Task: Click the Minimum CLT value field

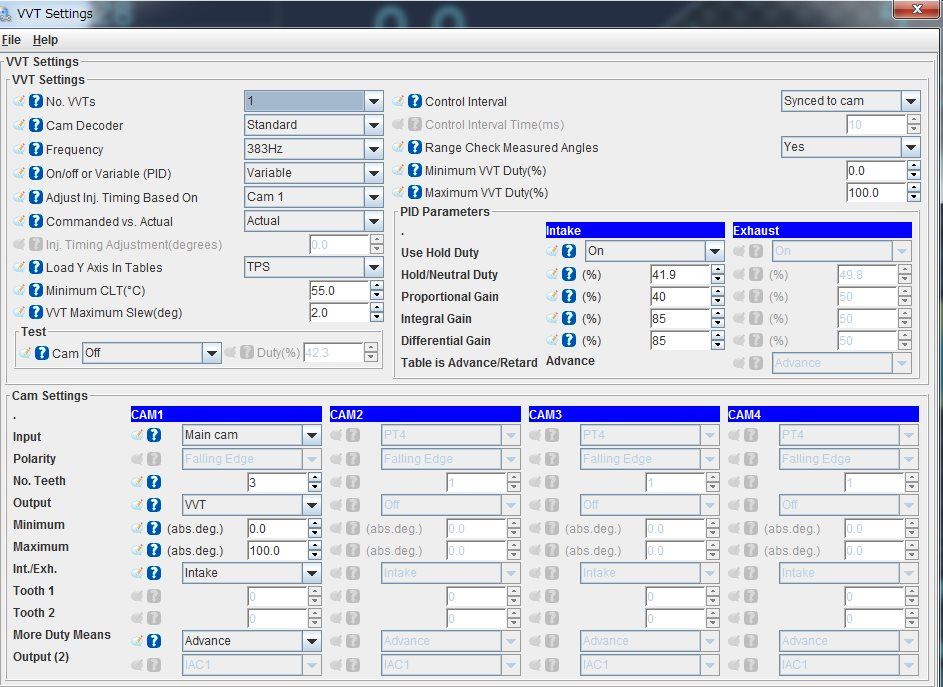Action: tap(339, 291)
